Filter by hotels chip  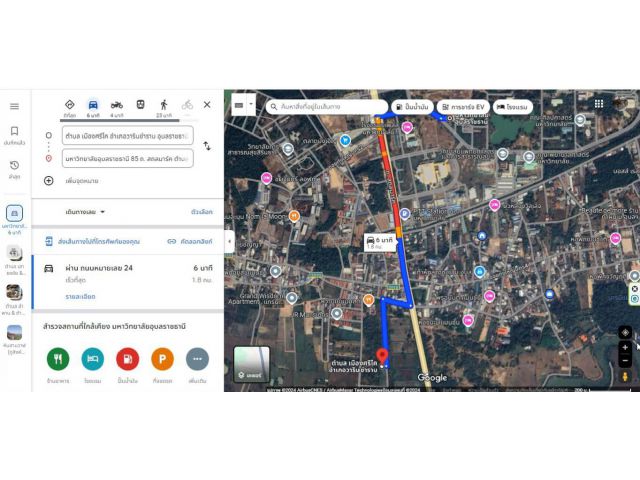click(512, 107)
